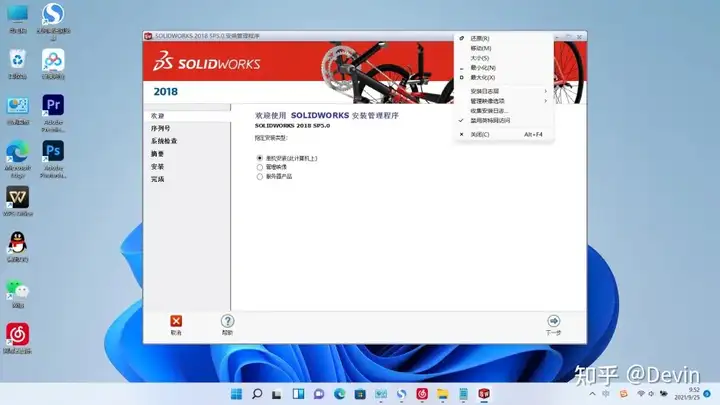Open the Windows Start menu

click(236, 394)
